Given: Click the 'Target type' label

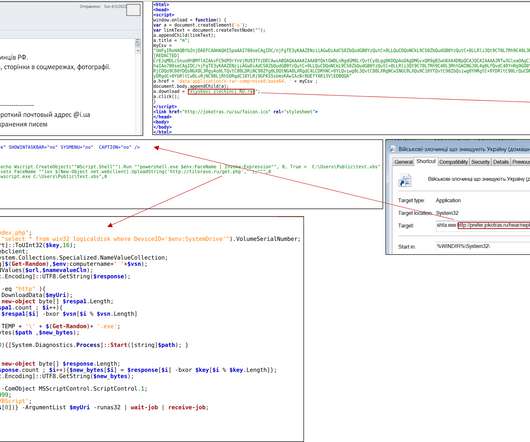Looking at the screenshot, I should pyautogui.click(x=411, y=200).
